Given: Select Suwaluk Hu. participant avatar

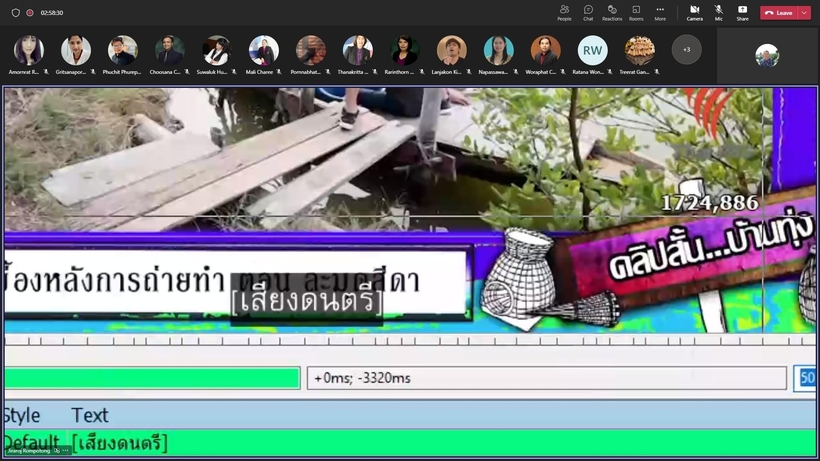Looking at the screenshot, I should point(217,50).
